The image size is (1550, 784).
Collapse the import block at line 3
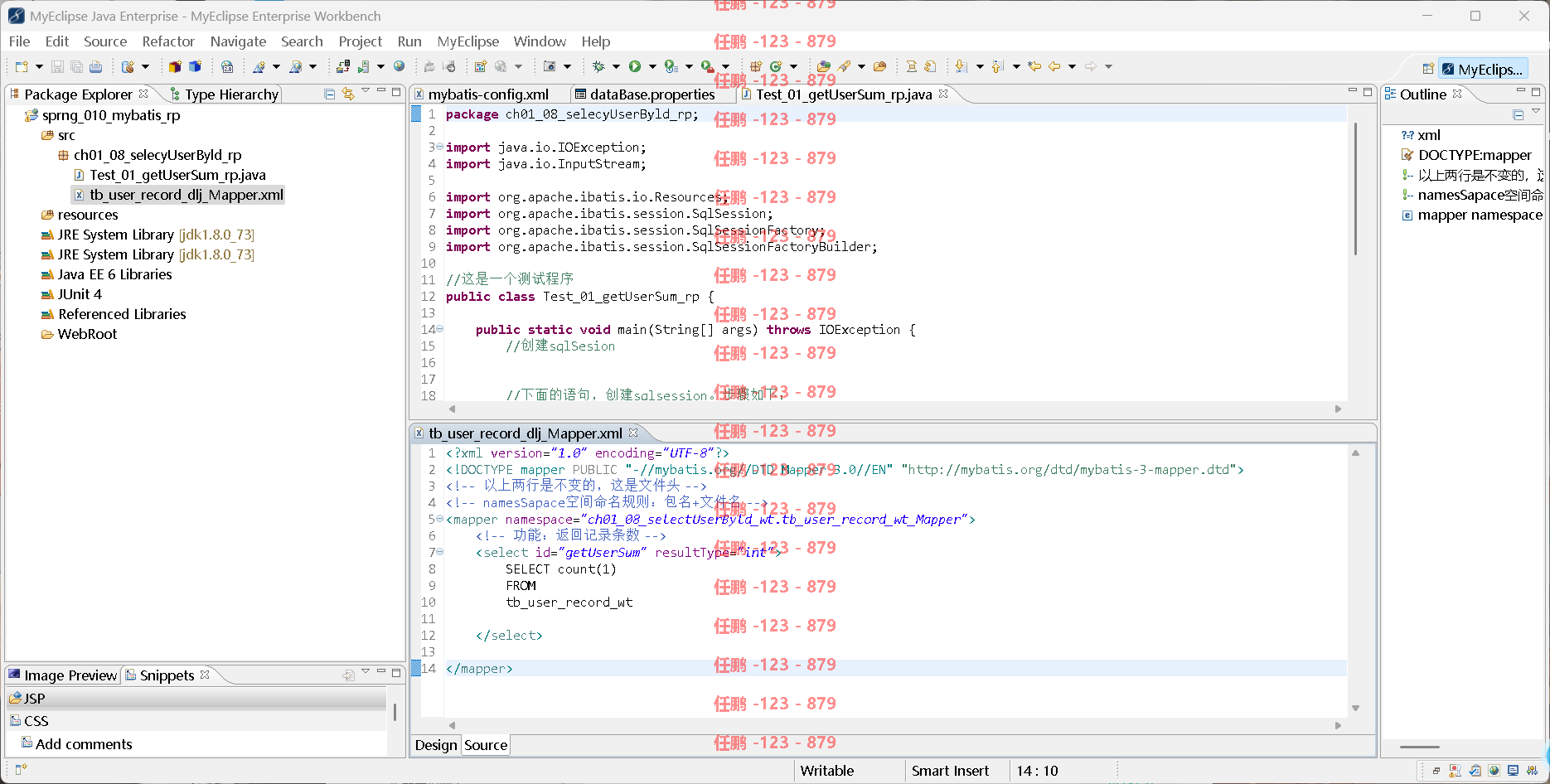(x=439, y=147)
